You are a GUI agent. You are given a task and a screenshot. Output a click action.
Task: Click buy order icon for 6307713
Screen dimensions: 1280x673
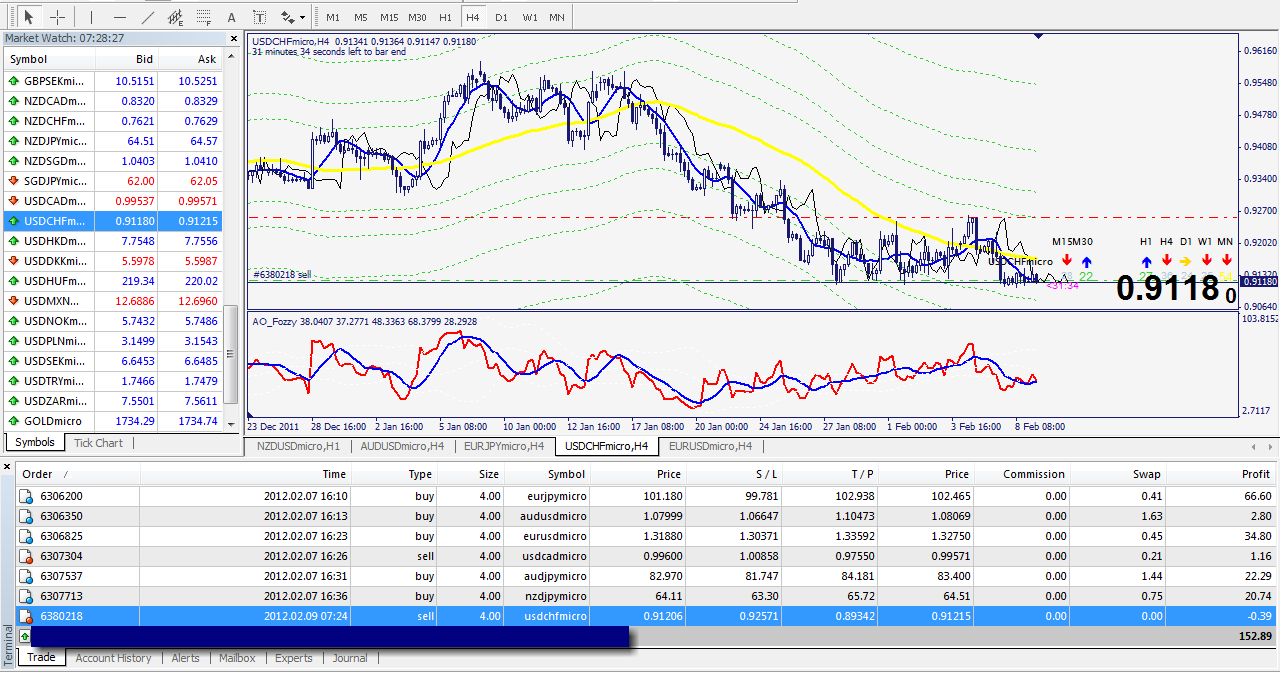tap(28, 596)
